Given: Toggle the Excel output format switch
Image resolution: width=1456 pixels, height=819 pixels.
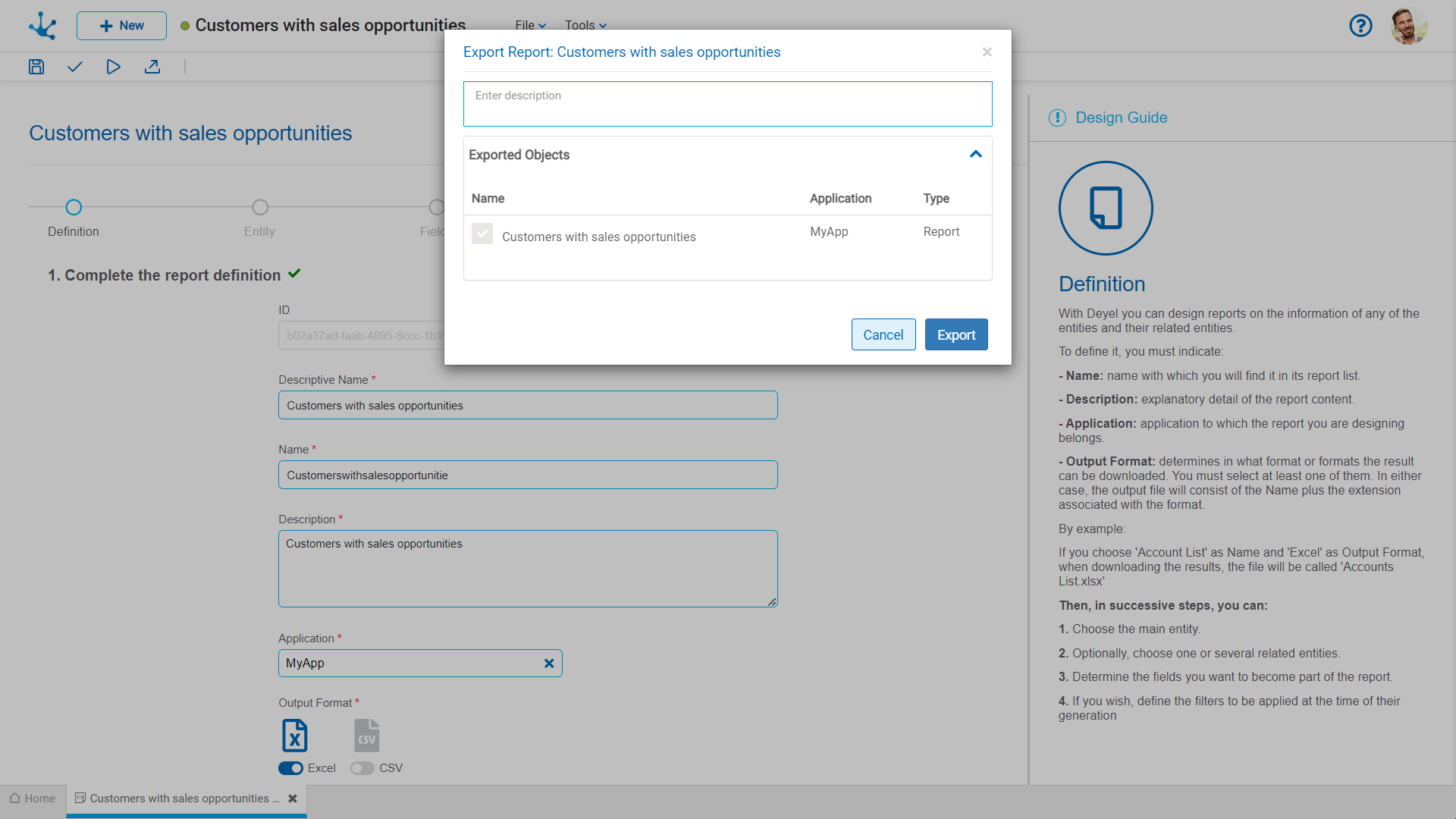Looking at the screenshot, I should click(x=291, y=767).
